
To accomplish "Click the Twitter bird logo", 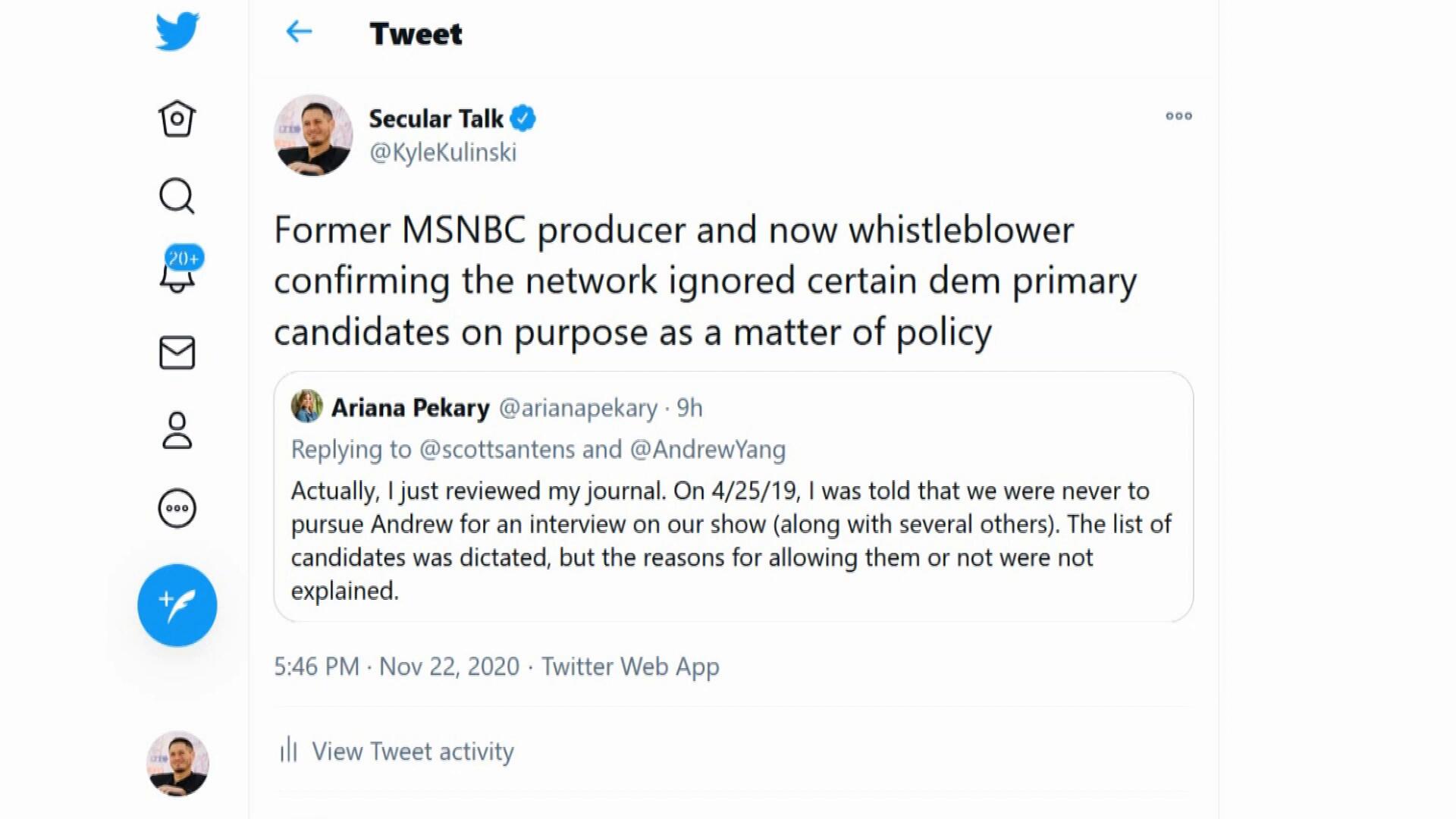I will click(177, 32).
